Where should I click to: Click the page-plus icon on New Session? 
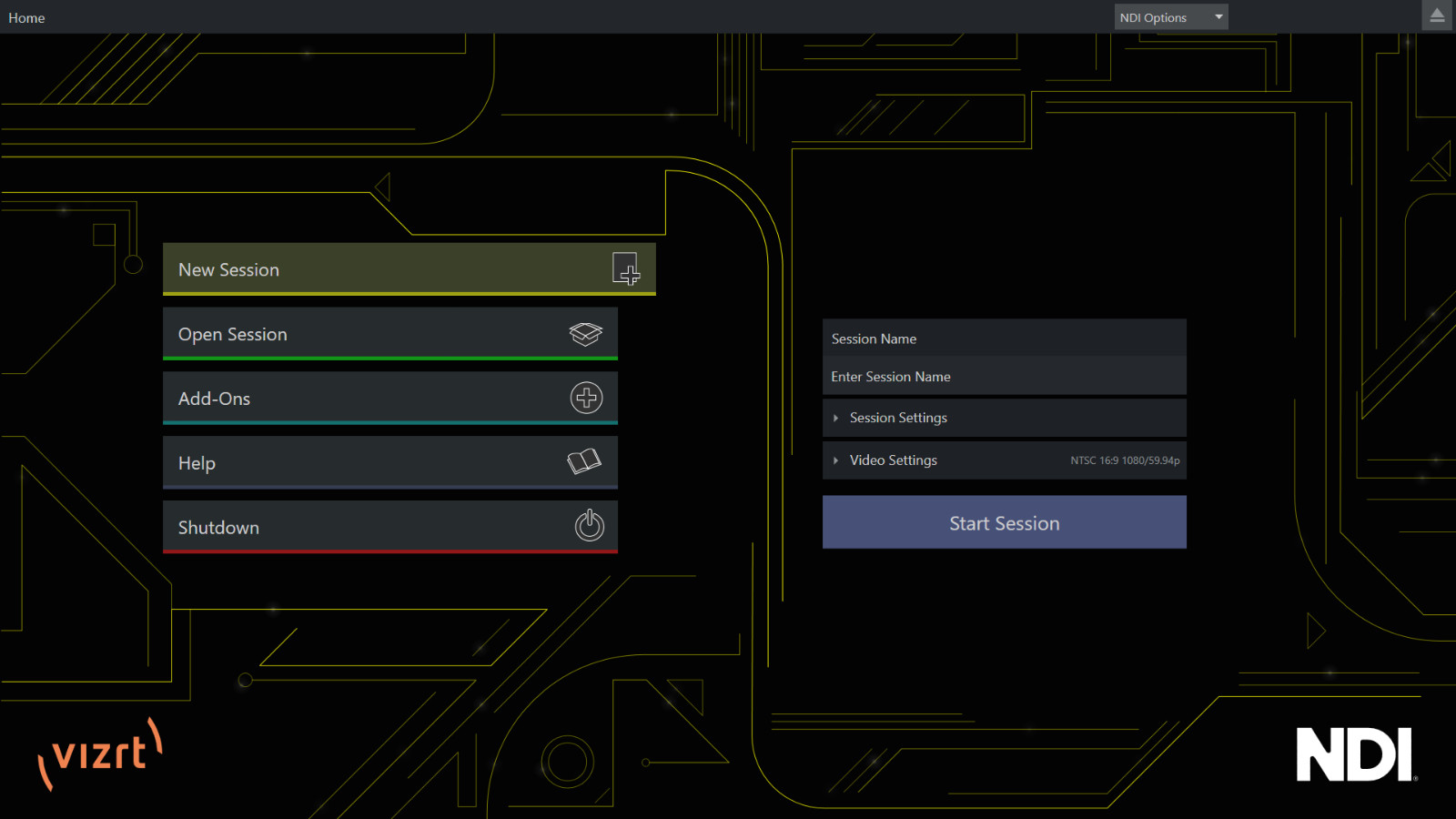625,269
